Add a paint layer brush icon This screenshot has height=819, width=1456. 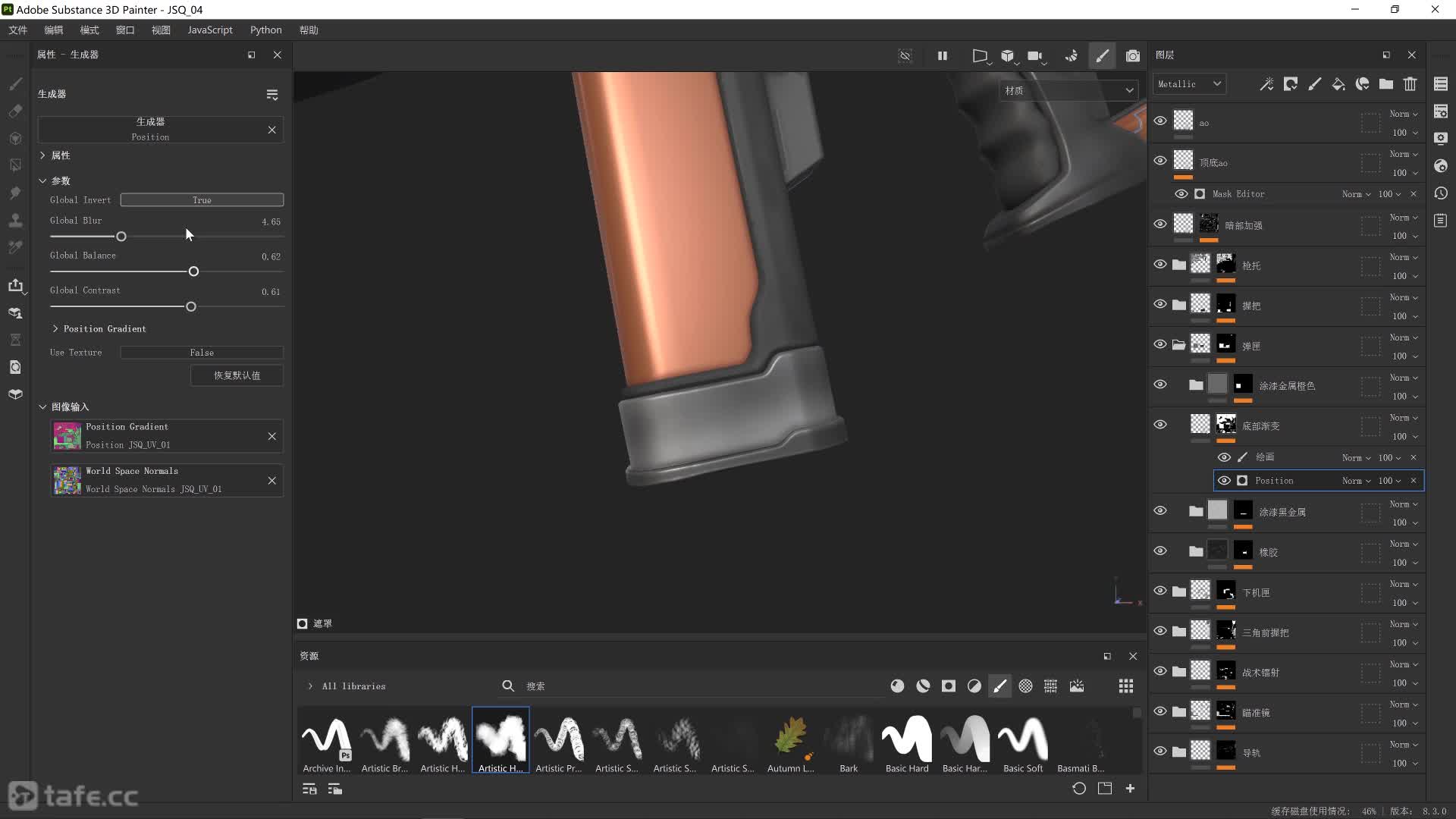click(1315, 84)
